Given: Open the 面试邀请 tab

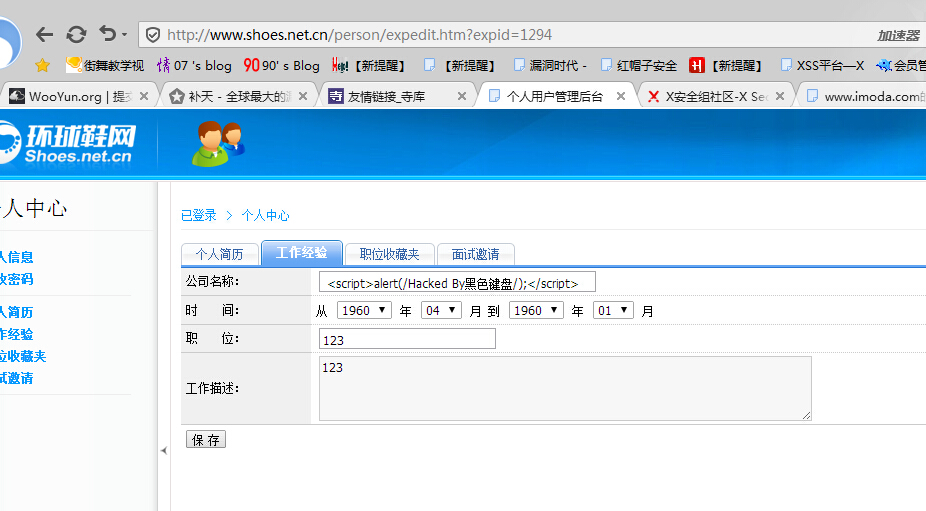Looking at the screenshot, I should click(475, 254).
